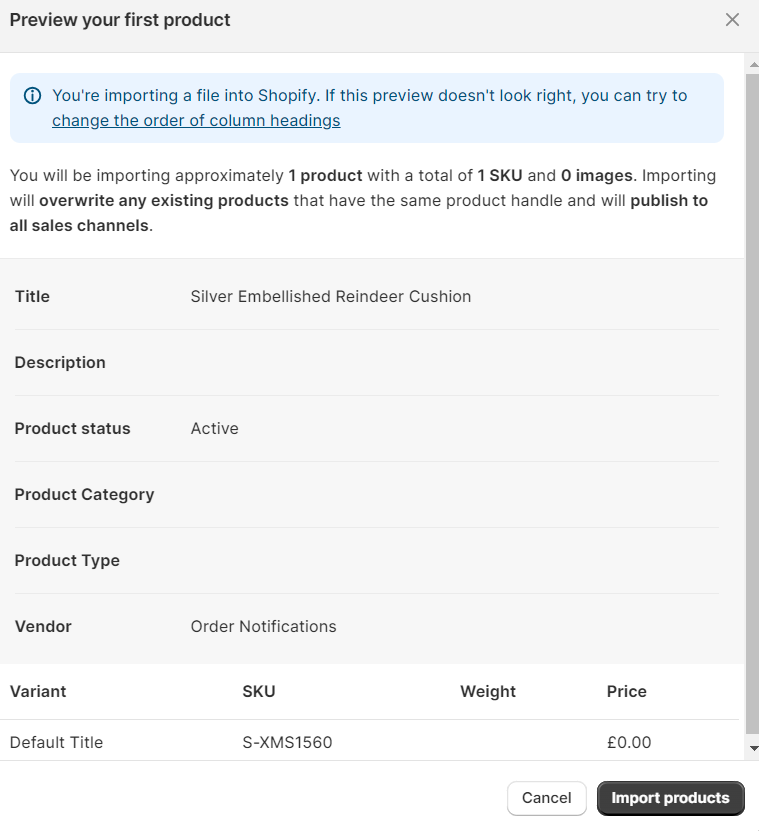Screen dimensions: 759x831
Task: Cancel the product import
Action: (546, 798)
